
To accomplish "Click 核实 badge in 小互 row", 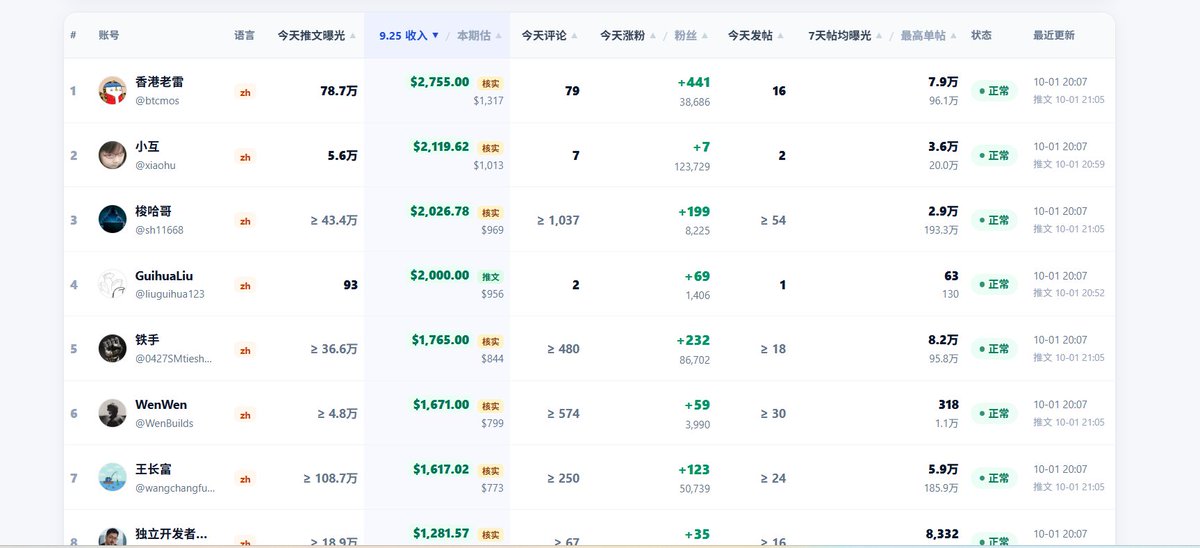I will coord(490,148).
